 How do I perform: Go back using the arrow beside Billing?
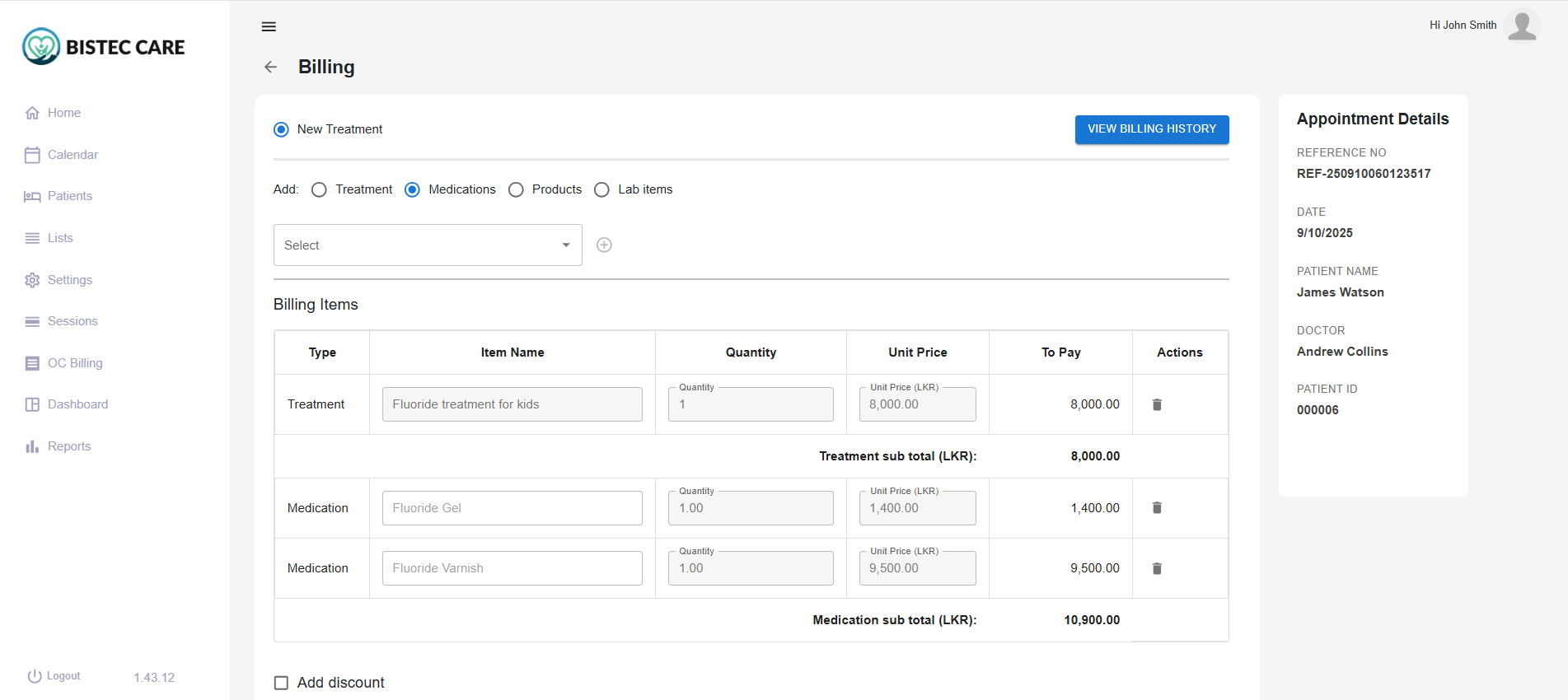270,67
